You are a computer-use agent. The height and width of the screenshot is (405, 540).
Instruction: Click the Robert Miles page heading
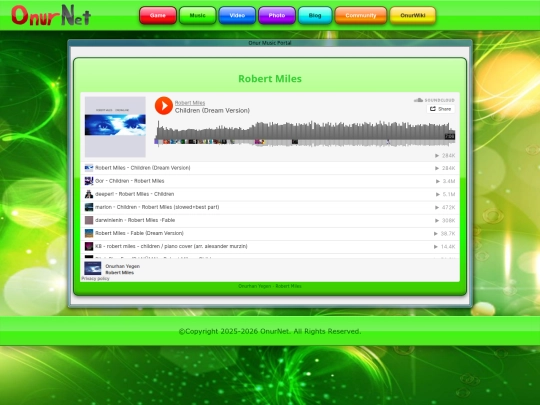coord(270,79)
